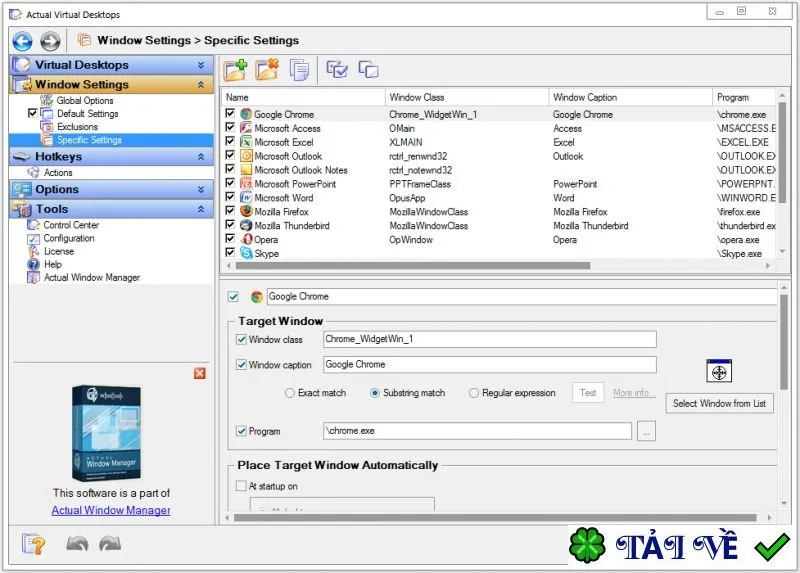The height and width of the screenshot is (573, 800).
Task: Click the overlapping windows toolbar icon
Action: [x=368, y=69]
